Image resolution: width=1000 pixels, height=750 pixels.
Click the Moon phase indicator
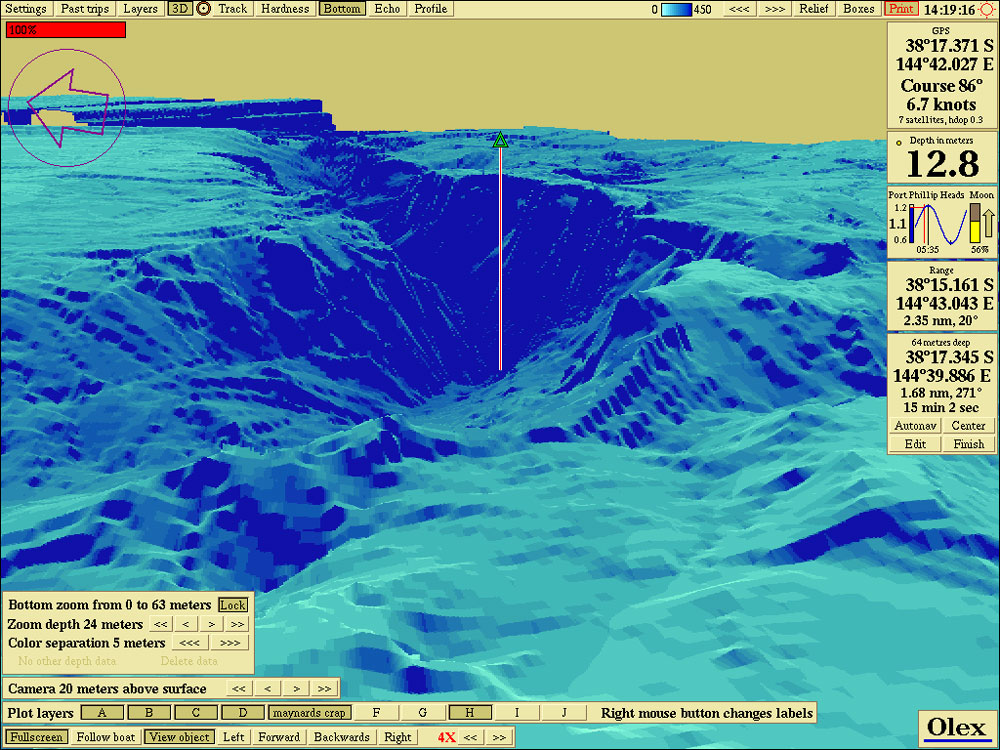click(975, 223)
